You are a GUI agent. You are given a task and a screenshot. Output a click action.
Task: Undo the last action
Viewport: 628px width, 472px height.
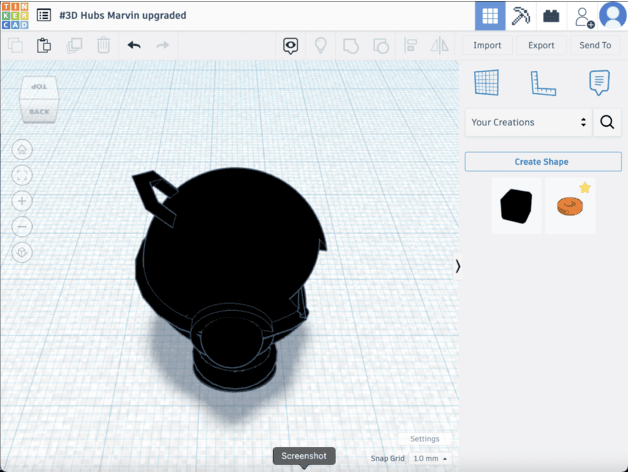(134, 45)
